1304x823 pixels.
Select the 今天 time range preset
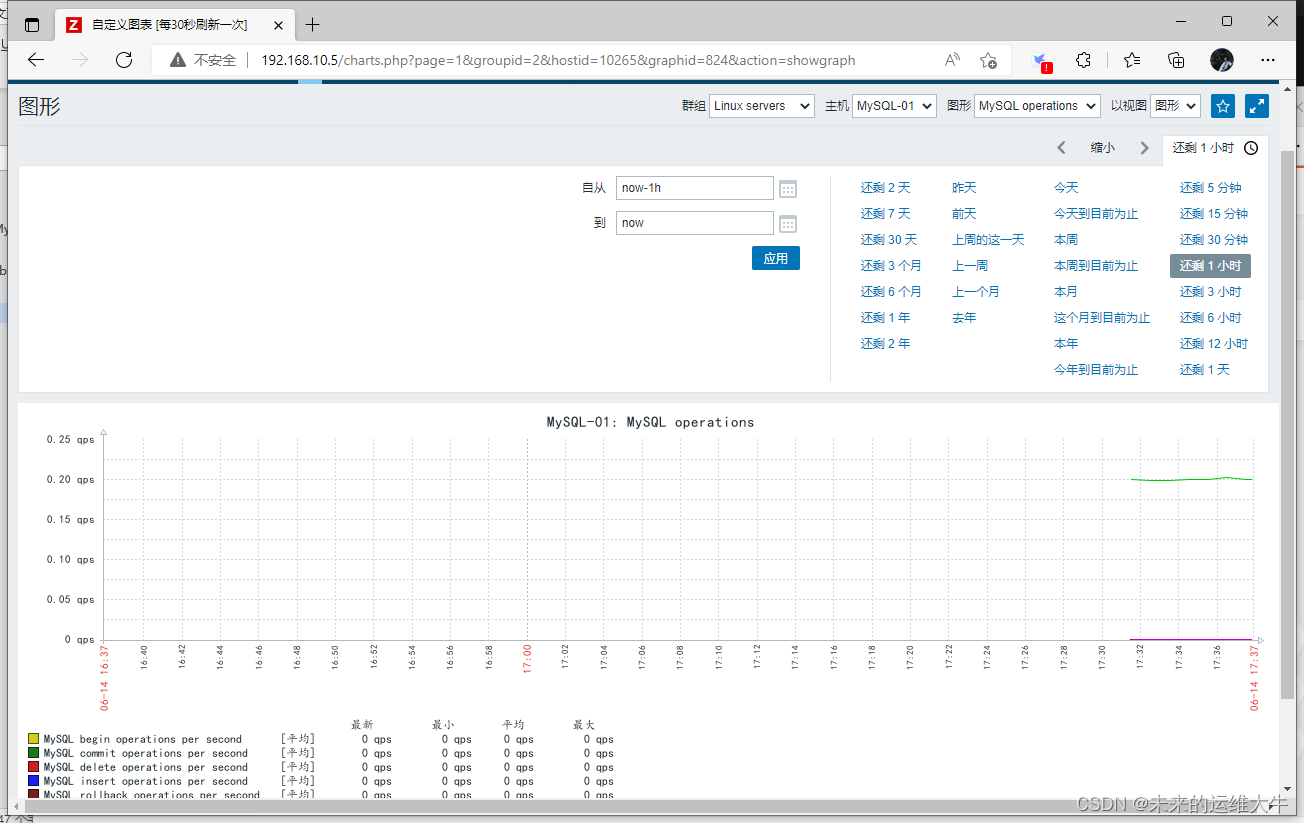[x=1066, y=187]
